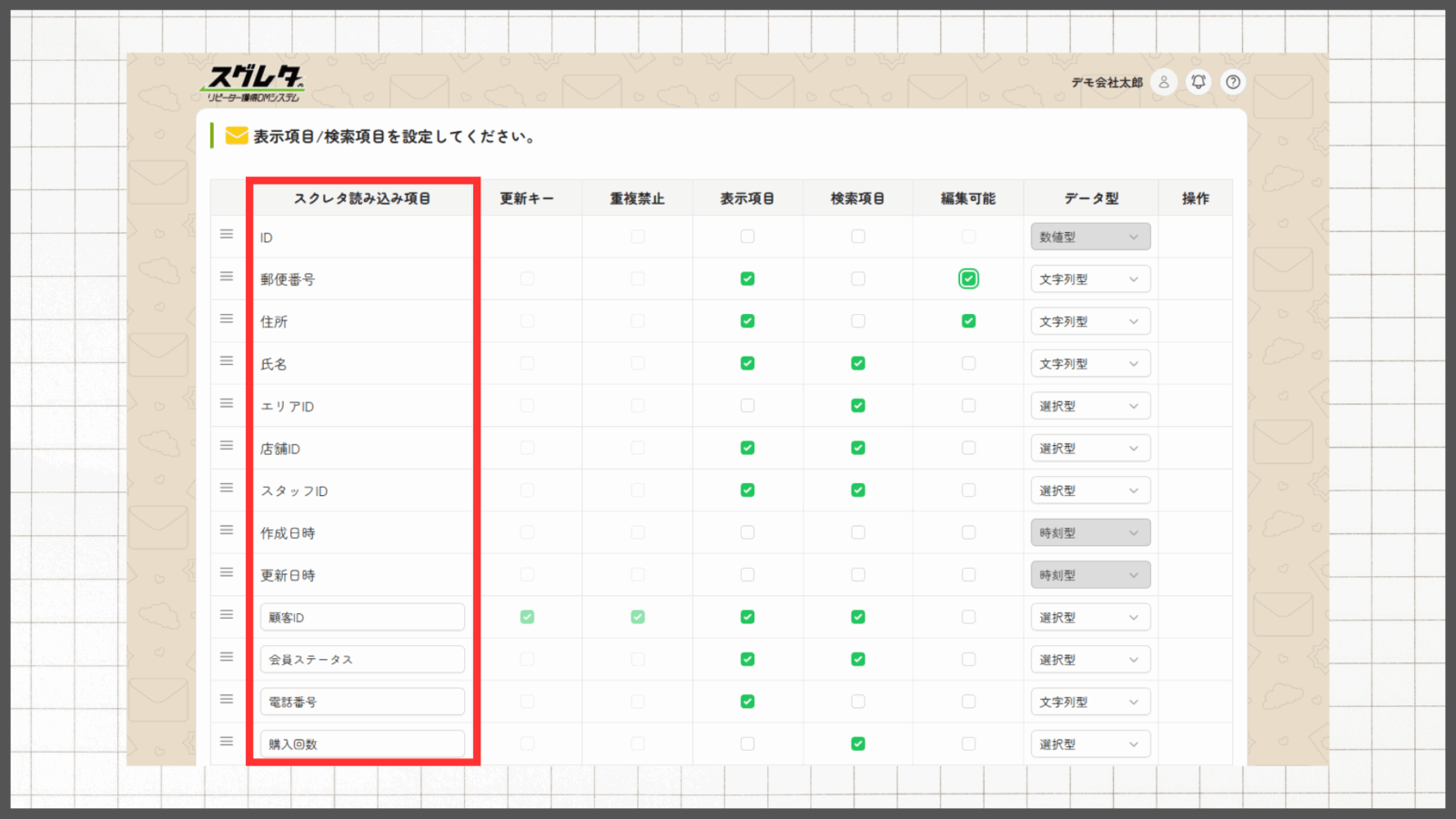The image size is (1456, 819).
Task: Check 検索項目 for 電話番号 row
Action: (x=858, y=702)
